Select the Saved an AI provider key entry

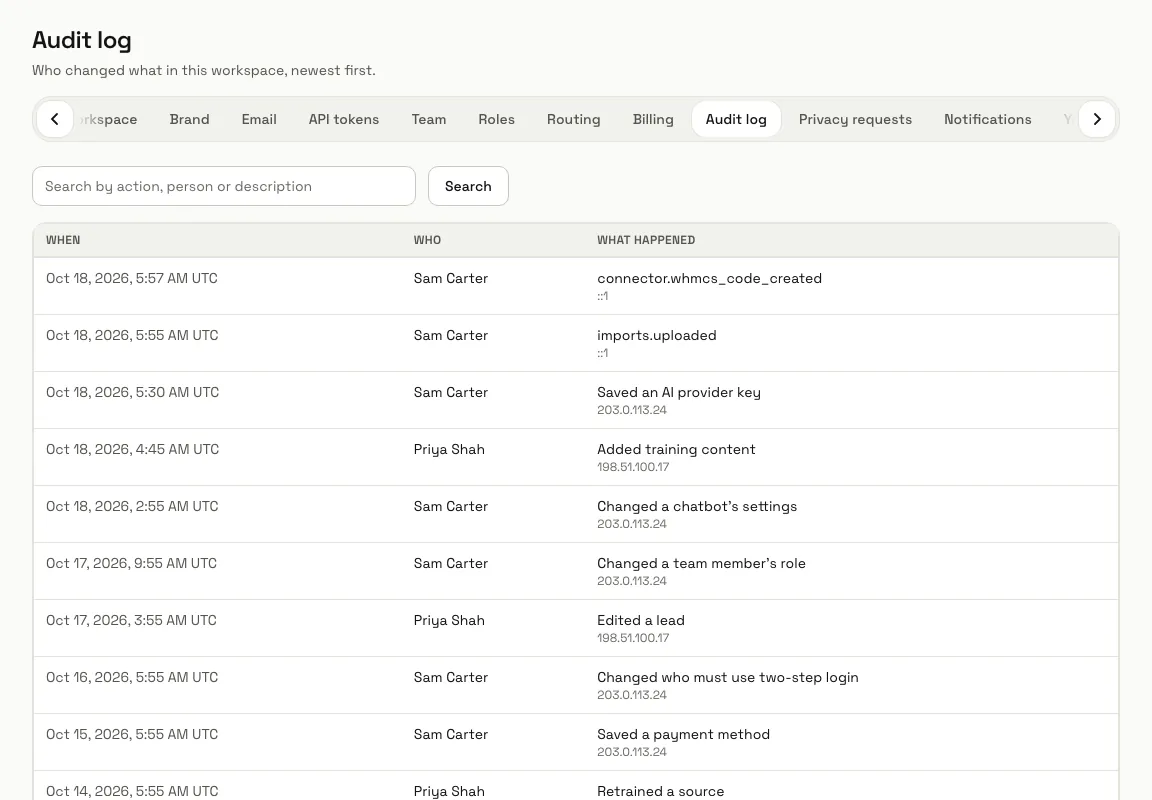[679, 392]
